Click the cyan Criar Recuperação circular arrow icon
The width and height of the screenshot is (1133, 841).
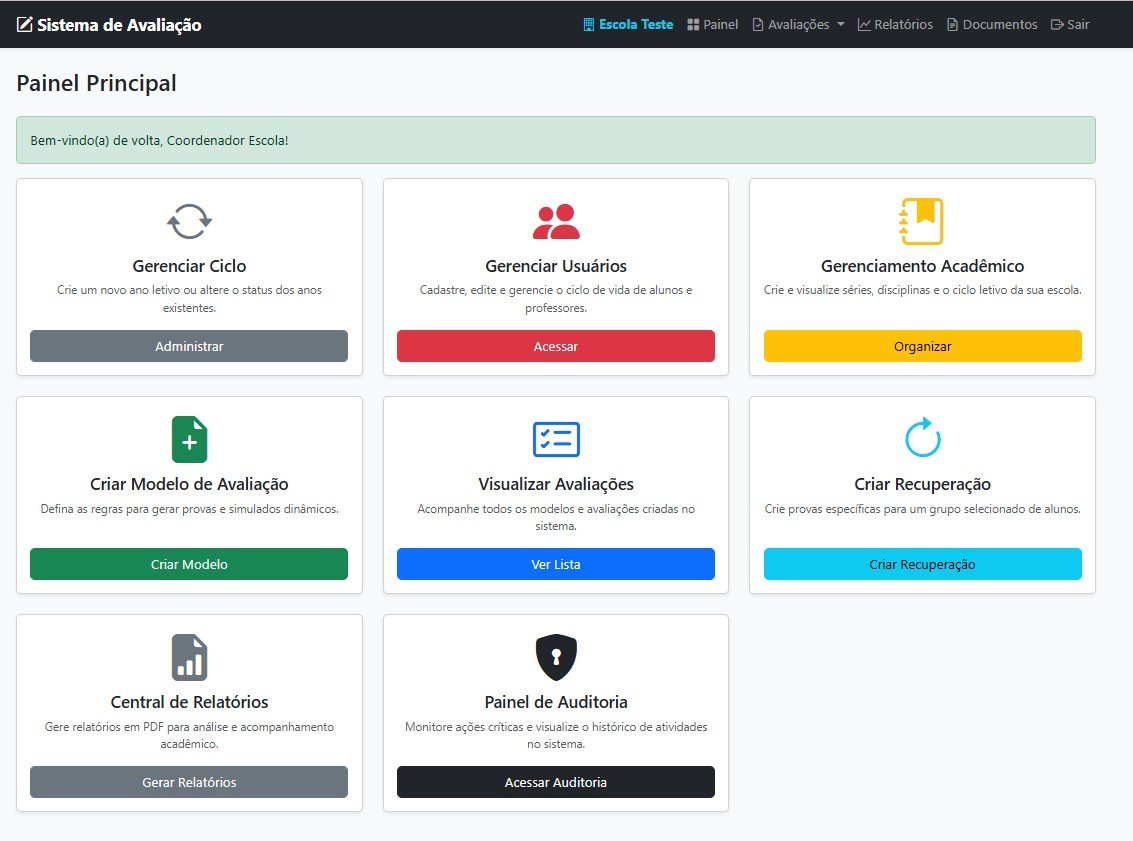[x=922, y=438]
